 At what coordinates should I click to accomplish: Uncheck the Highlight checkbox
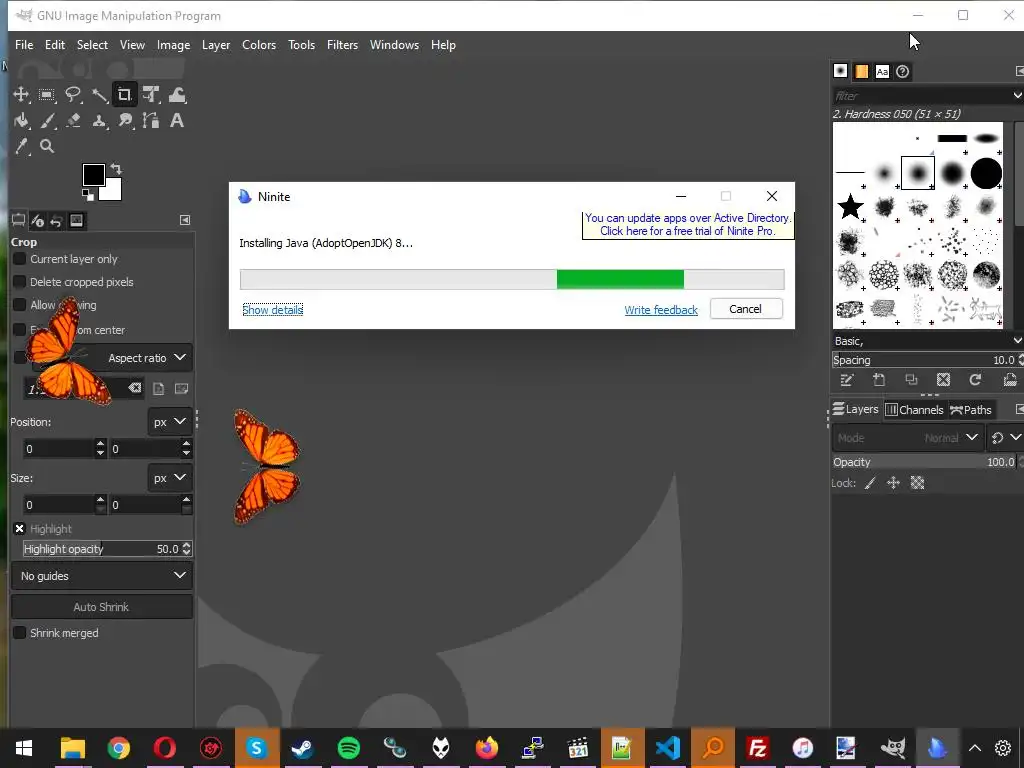coord(20,529)
